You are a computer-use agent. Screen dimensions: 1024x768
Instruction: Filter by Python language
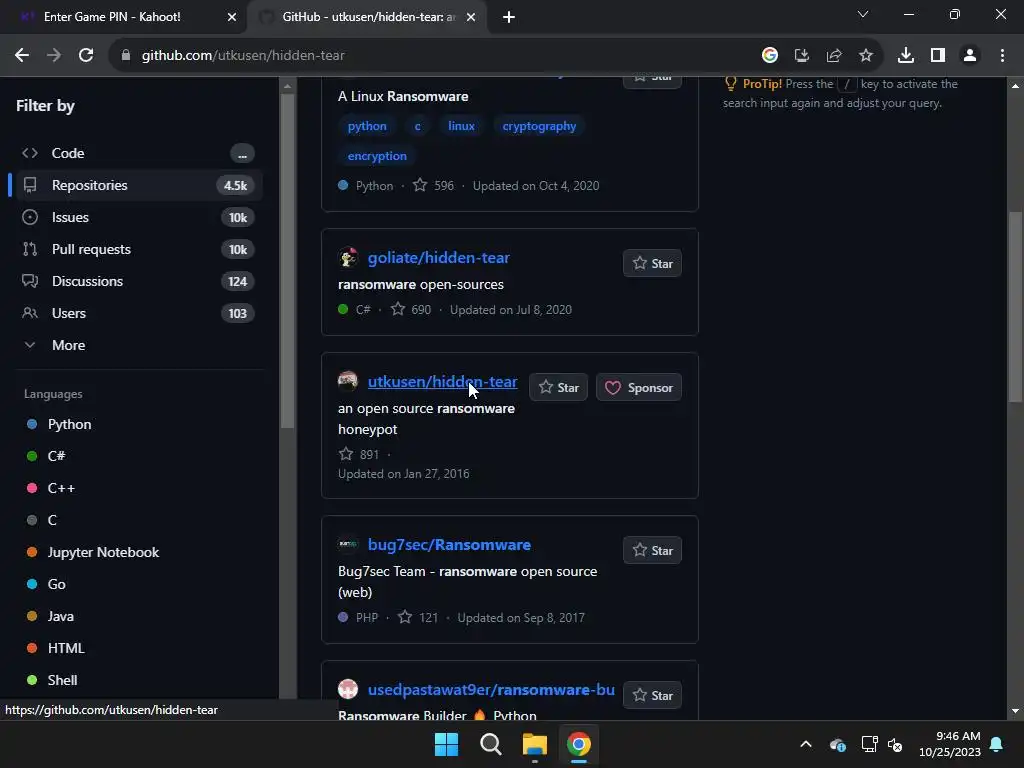pos(69,424)
